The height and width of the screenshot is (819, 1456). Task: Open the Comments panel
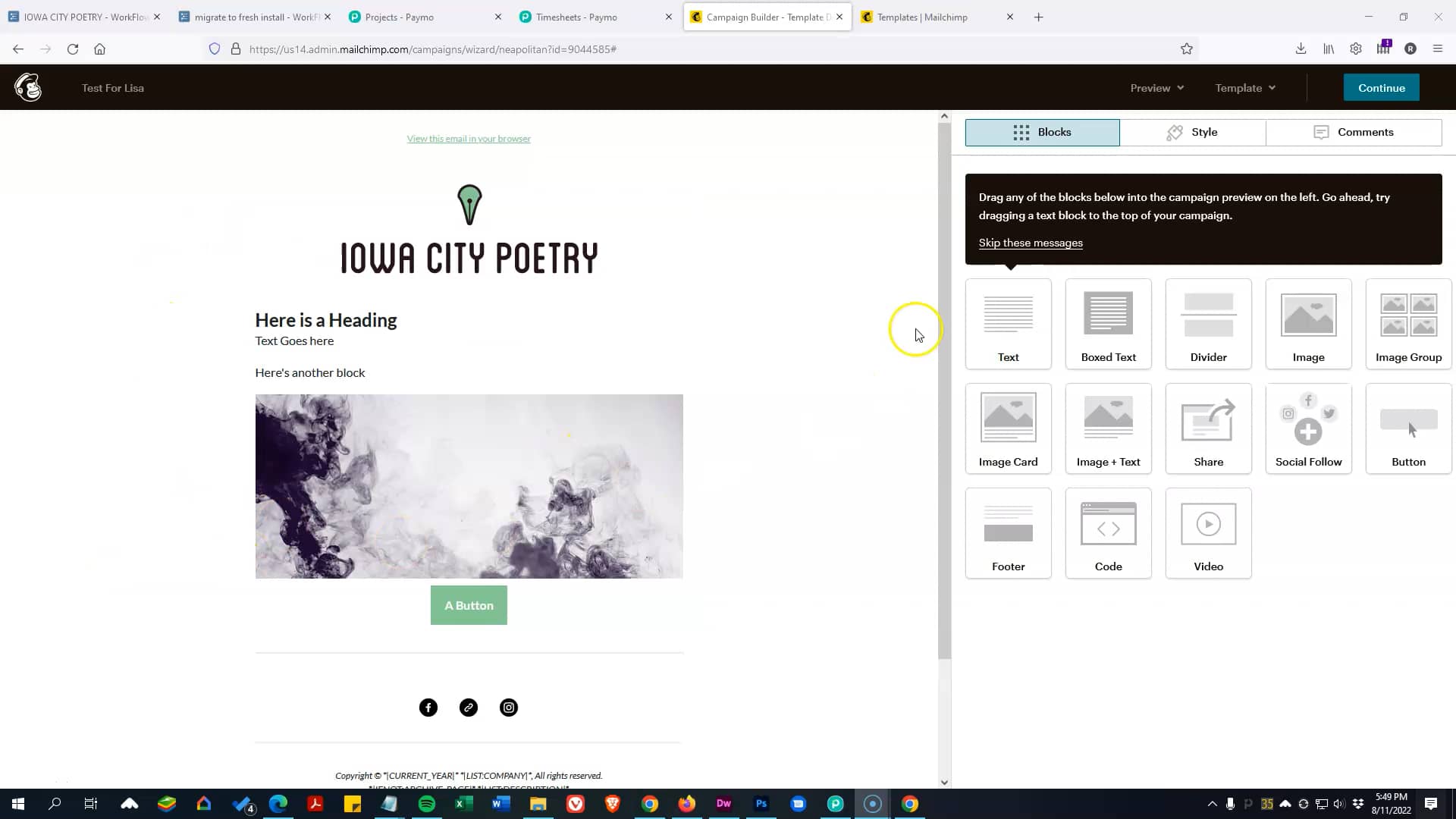pos(1355,132)
